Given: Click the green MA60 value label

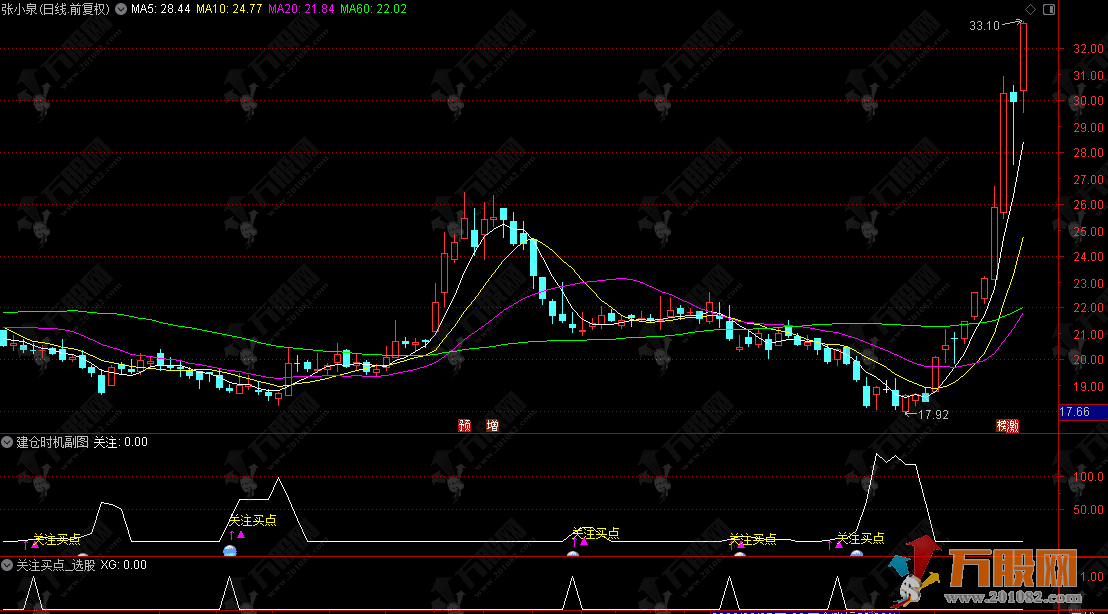Looking at the screenshot, I should 374,10.
